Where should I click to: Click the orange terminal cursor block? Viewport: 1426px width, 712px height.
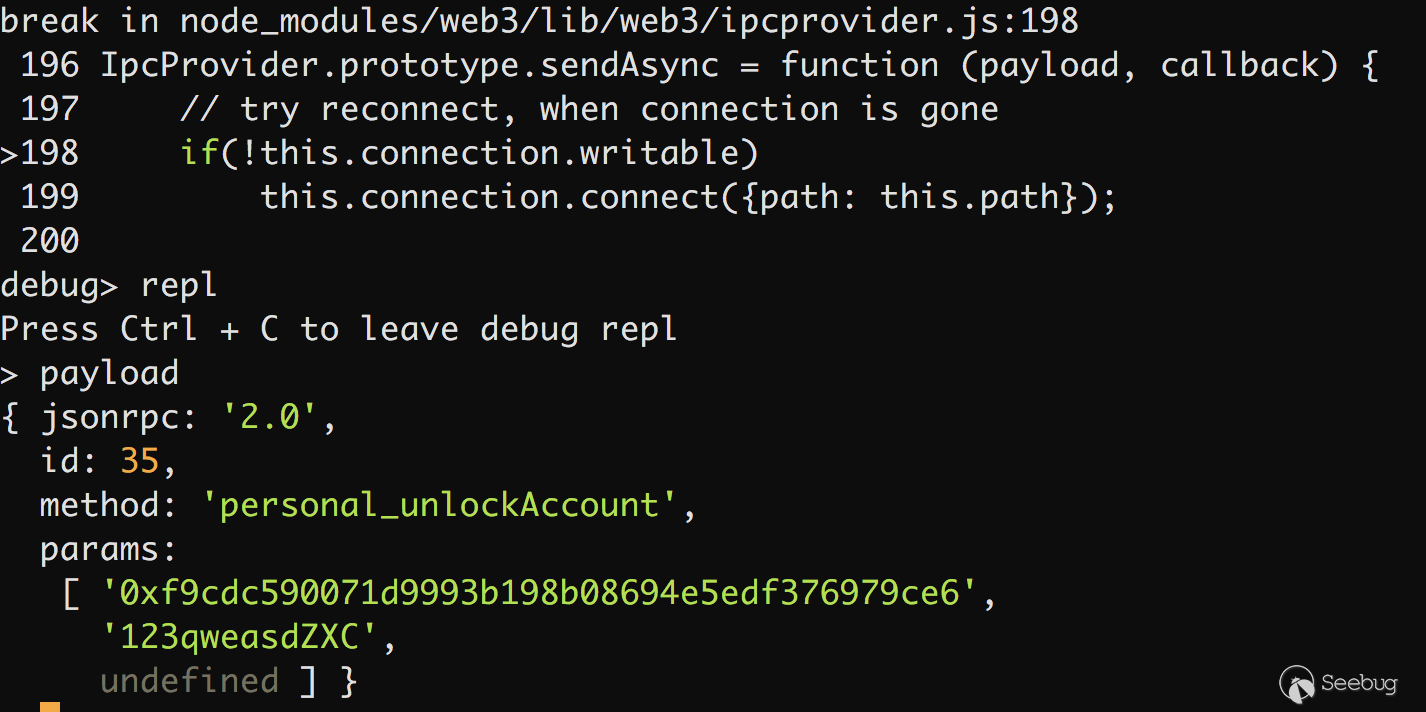[x=50, y=707]
